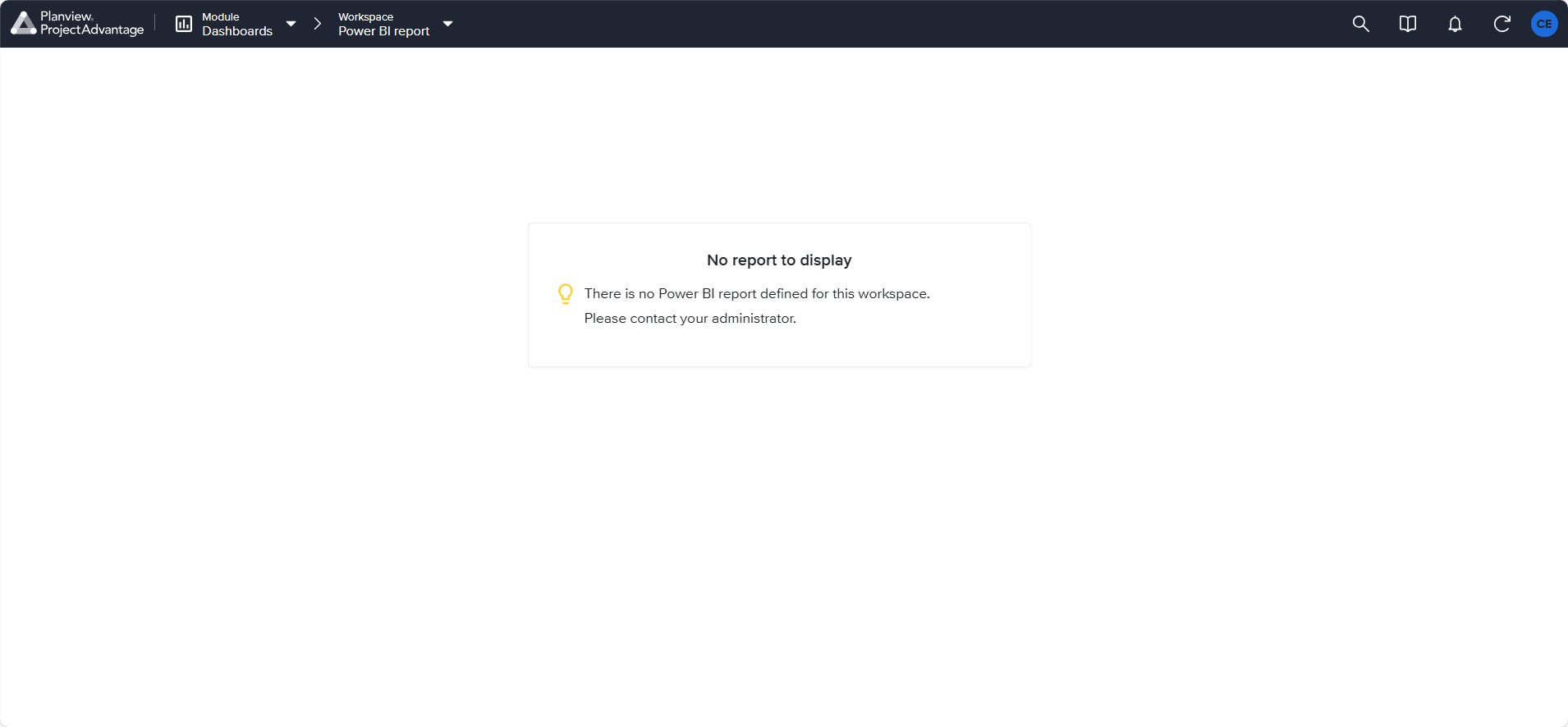Viewport: 1568px width, 727px height.
Task: Click the Planview triangle logo icon
Action: coord(23,24)
